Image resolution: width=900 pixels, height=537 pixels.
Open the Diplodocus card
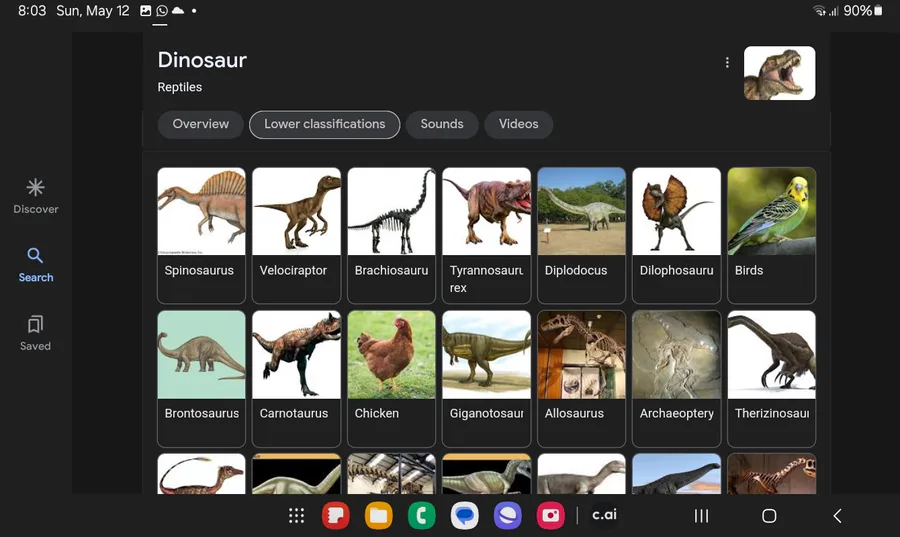pos(581,235)
